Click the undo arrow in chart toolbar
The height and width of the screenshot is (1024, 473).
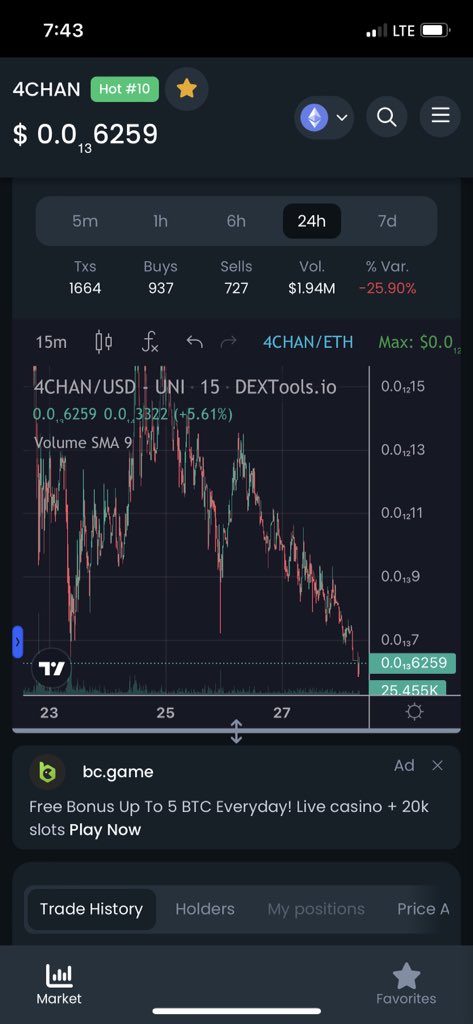[194, 342]
